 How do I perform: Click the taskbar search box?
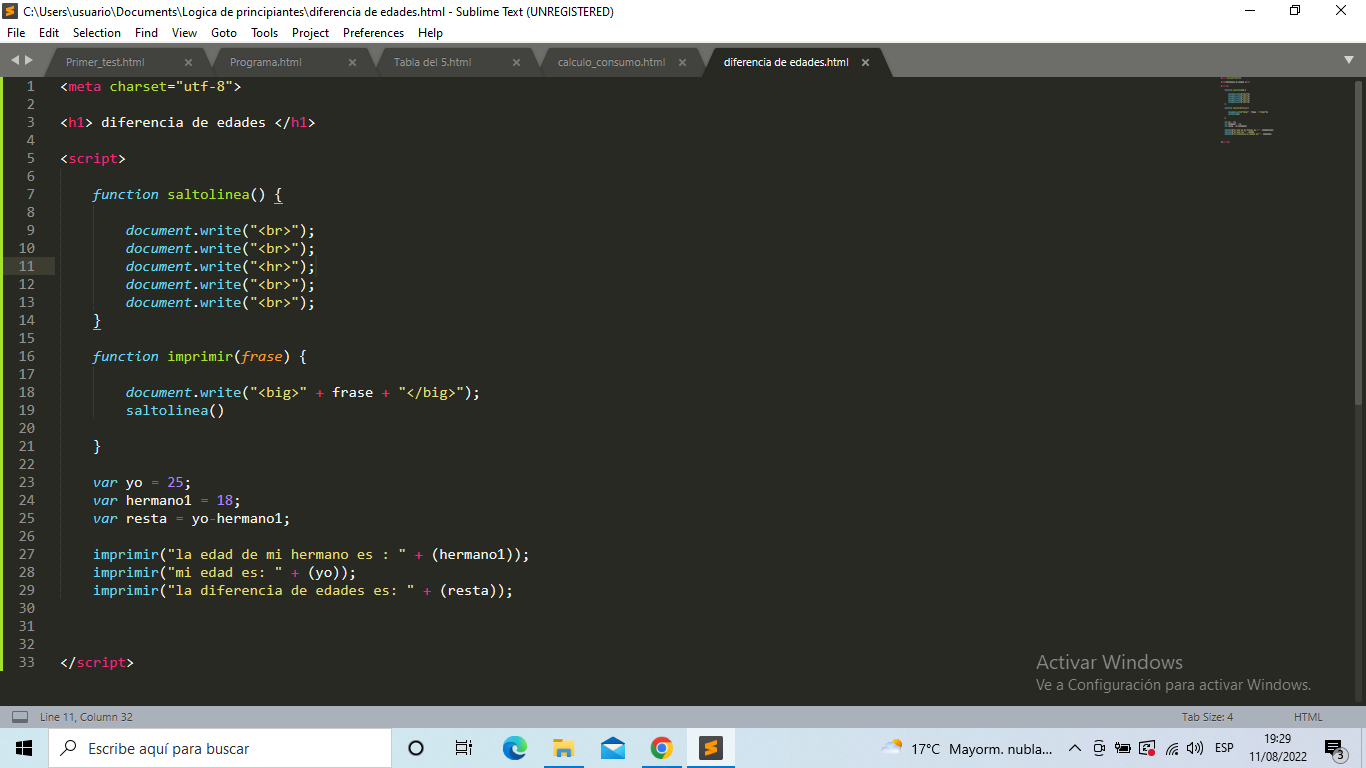coord(220,748)
